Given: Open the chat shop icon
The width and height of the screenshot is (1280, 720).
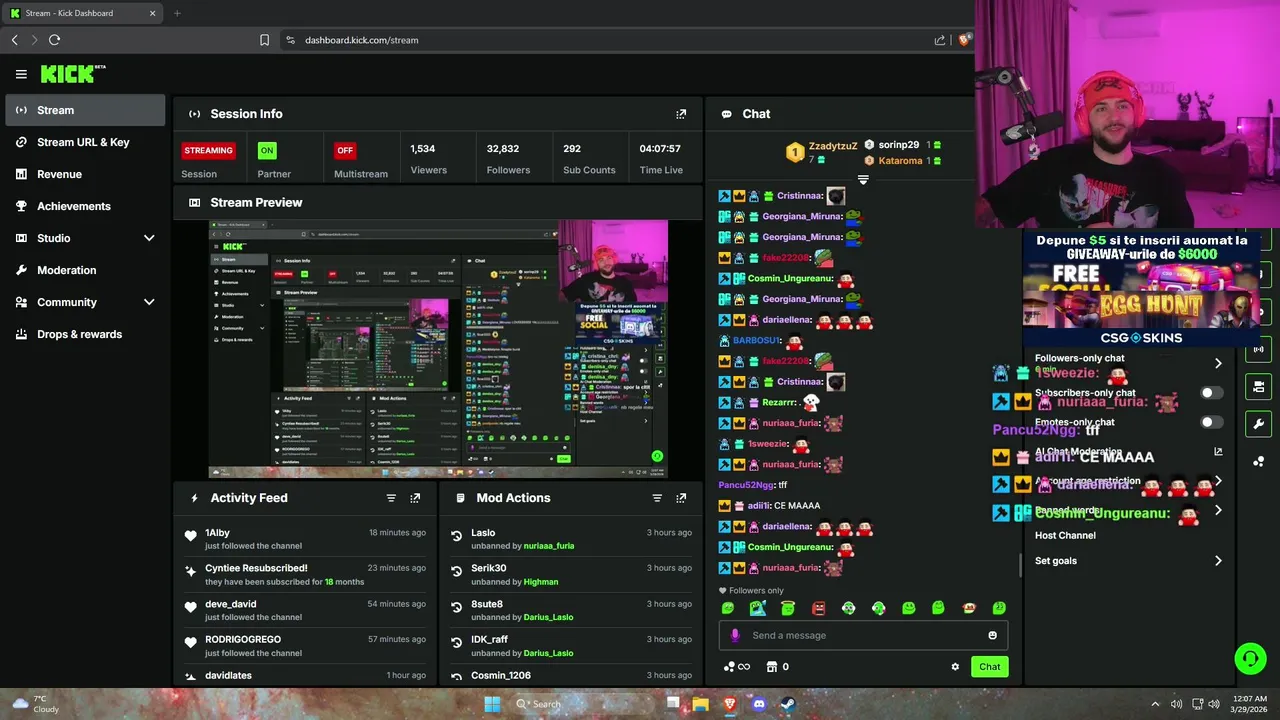Looking at the screenshot, I should 771,667.
